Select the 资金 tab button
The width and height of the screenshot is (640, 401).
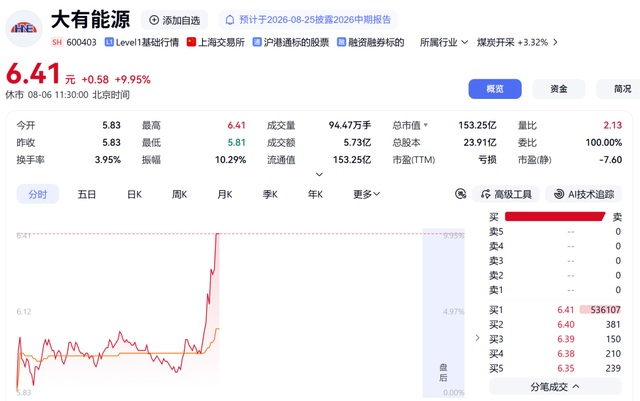click(559, 89)
